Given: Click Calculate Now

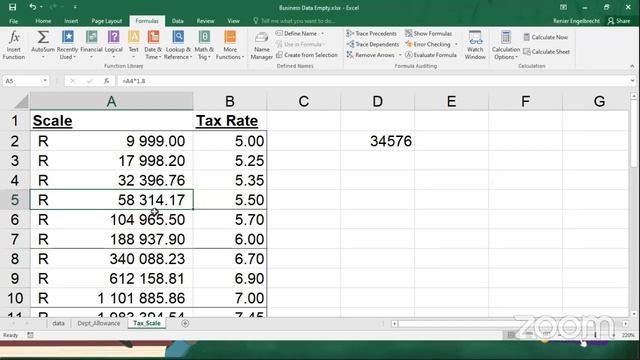Looking at the screenshot, I should (x=546, y=37).
